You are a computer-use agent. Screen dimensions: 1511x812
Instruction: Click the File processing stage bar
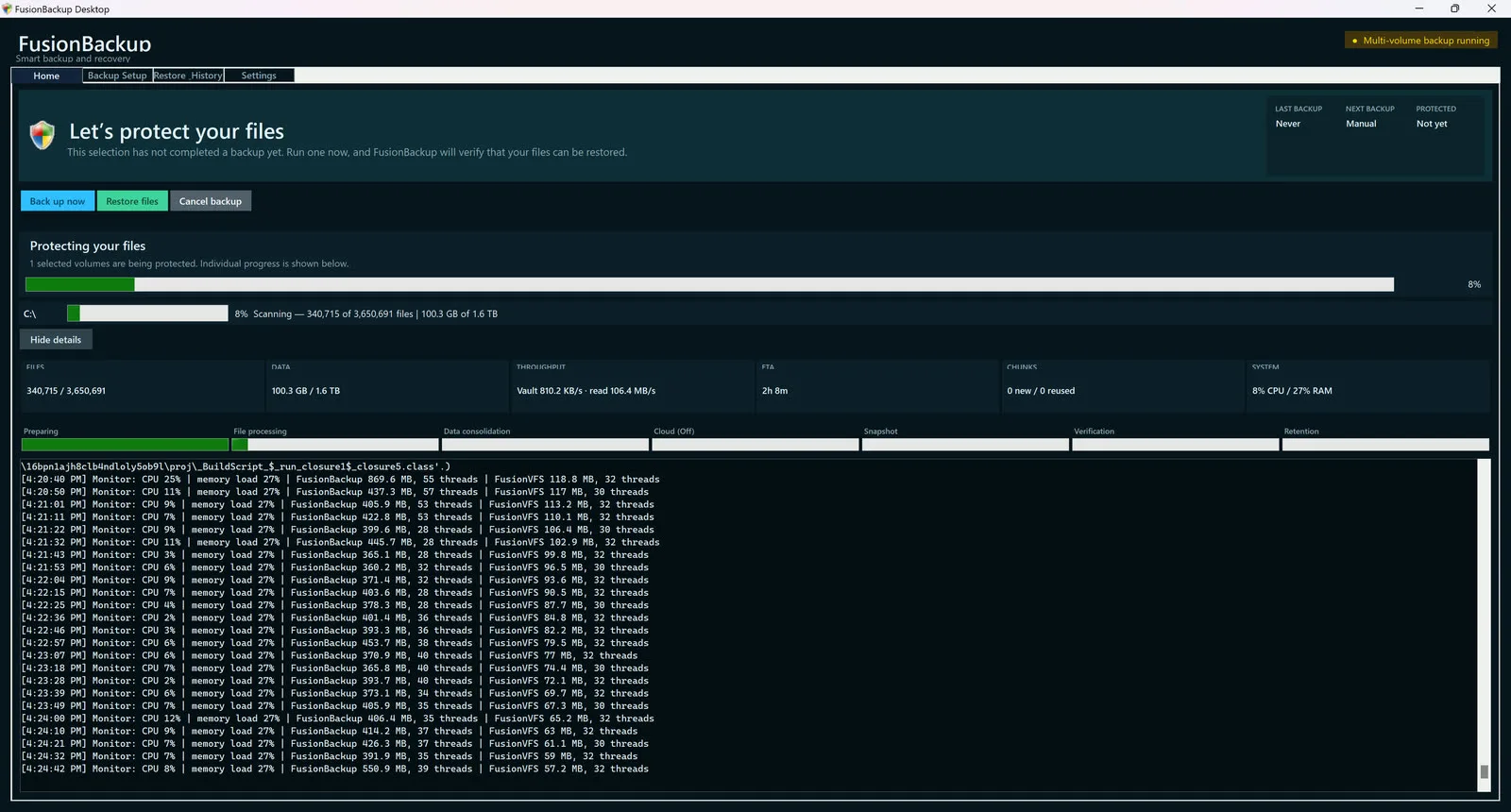point(335,445)
